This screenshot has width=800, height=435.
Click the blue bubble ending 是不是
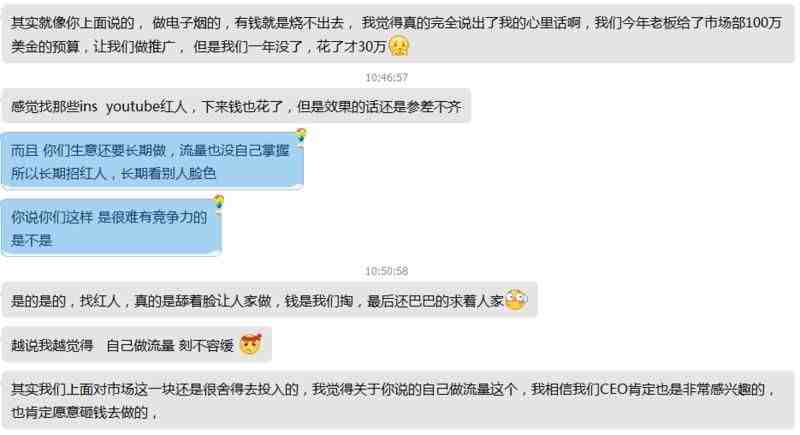111,228
